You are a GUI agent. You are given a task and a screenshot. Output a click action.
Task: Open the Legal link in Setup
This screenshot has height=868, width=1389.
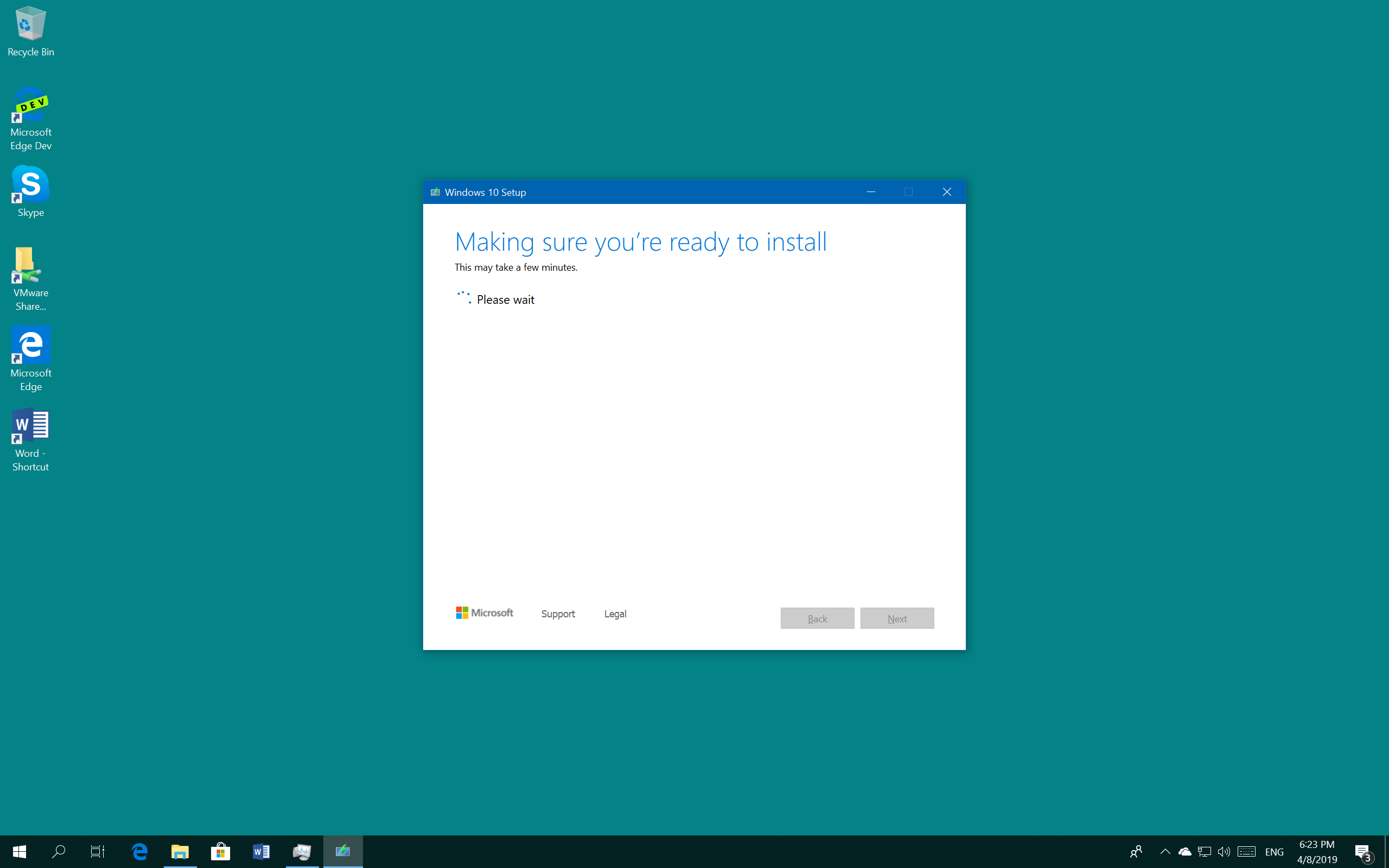click(615, 614)
